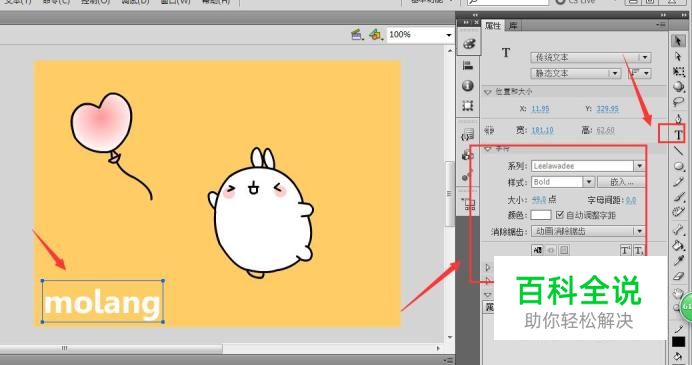
Task: Click the Edit Scene clapperboard icon
Action: (357, 34)
